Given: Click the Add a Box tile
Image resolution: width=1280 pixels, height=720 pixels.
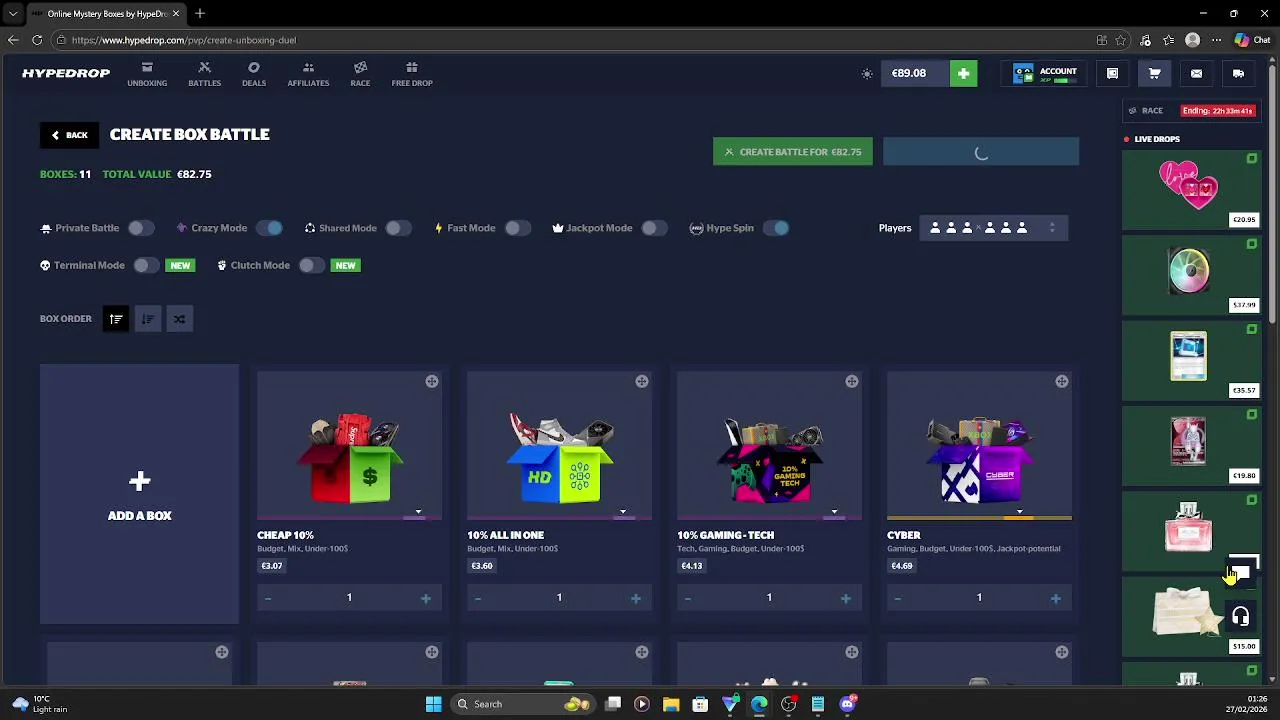Looking at the screenshot, I should (x=139, y=494).
